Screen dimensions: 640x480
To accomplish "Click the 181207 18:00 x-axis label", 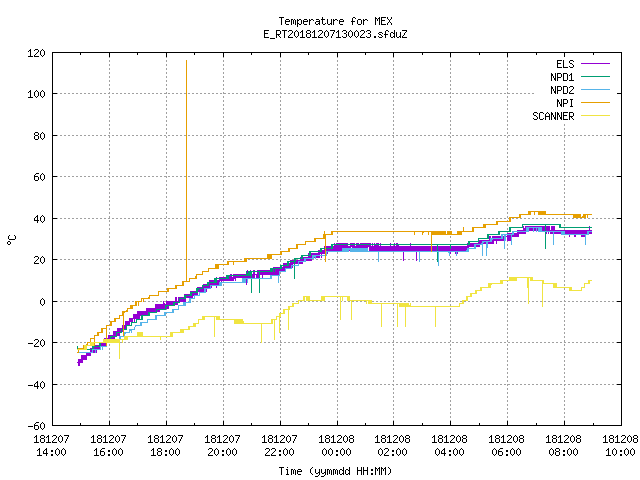I will point(165,446).
